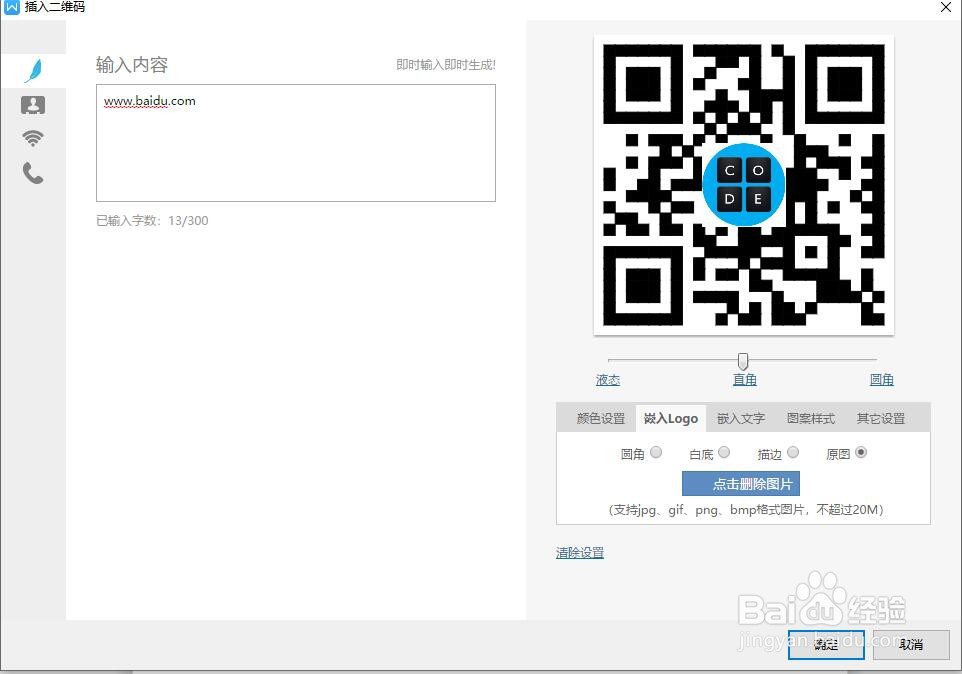Screen dimensions: 962x674
Task: Click the QR code preview image
Action: pos(743,184)
